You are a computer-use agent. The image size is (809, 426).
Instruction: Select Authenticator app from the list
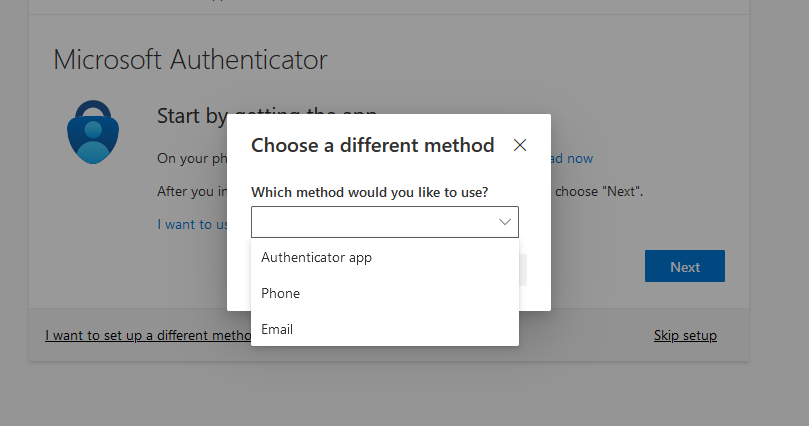coord(385,257)
